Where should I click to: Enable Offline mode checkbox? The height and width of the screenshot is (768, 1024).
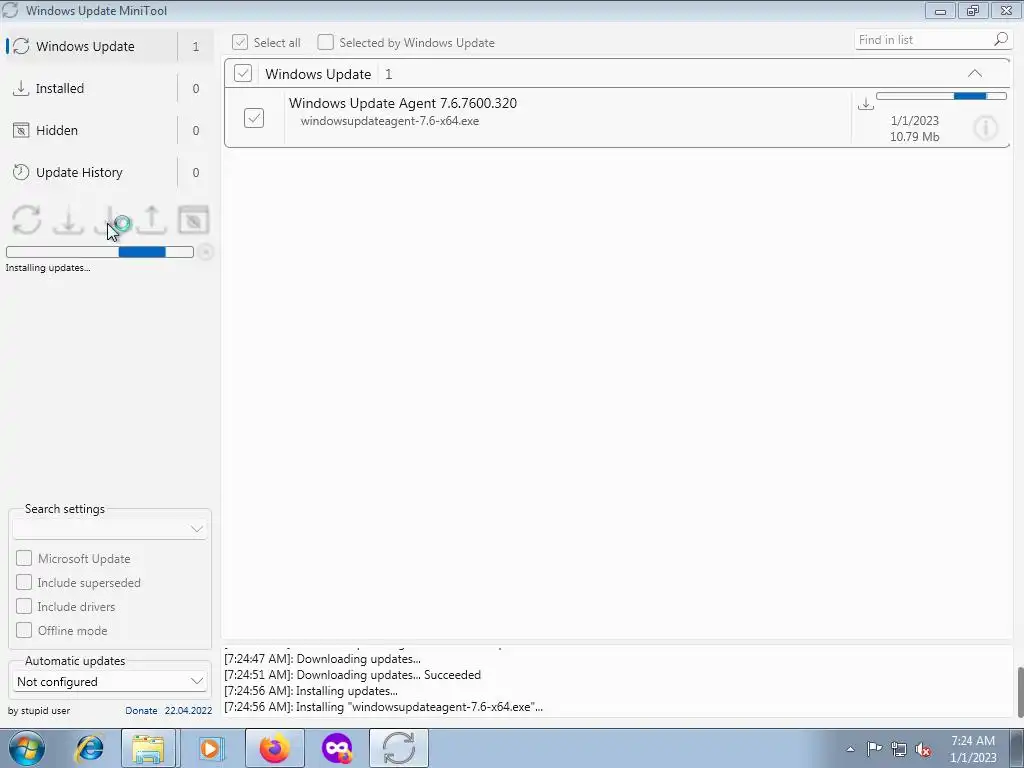pos(24,630)
